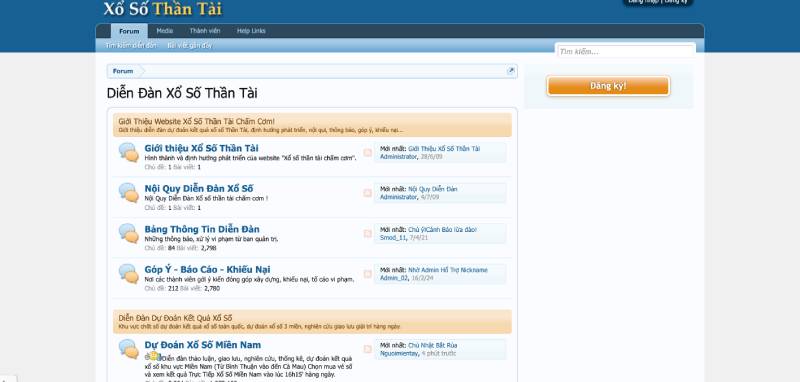Open Administrator profile under Giới Thiệu Xổ Số Thần Tài post
The width and height of the screenshot is (800, 382).
[398, 157]
